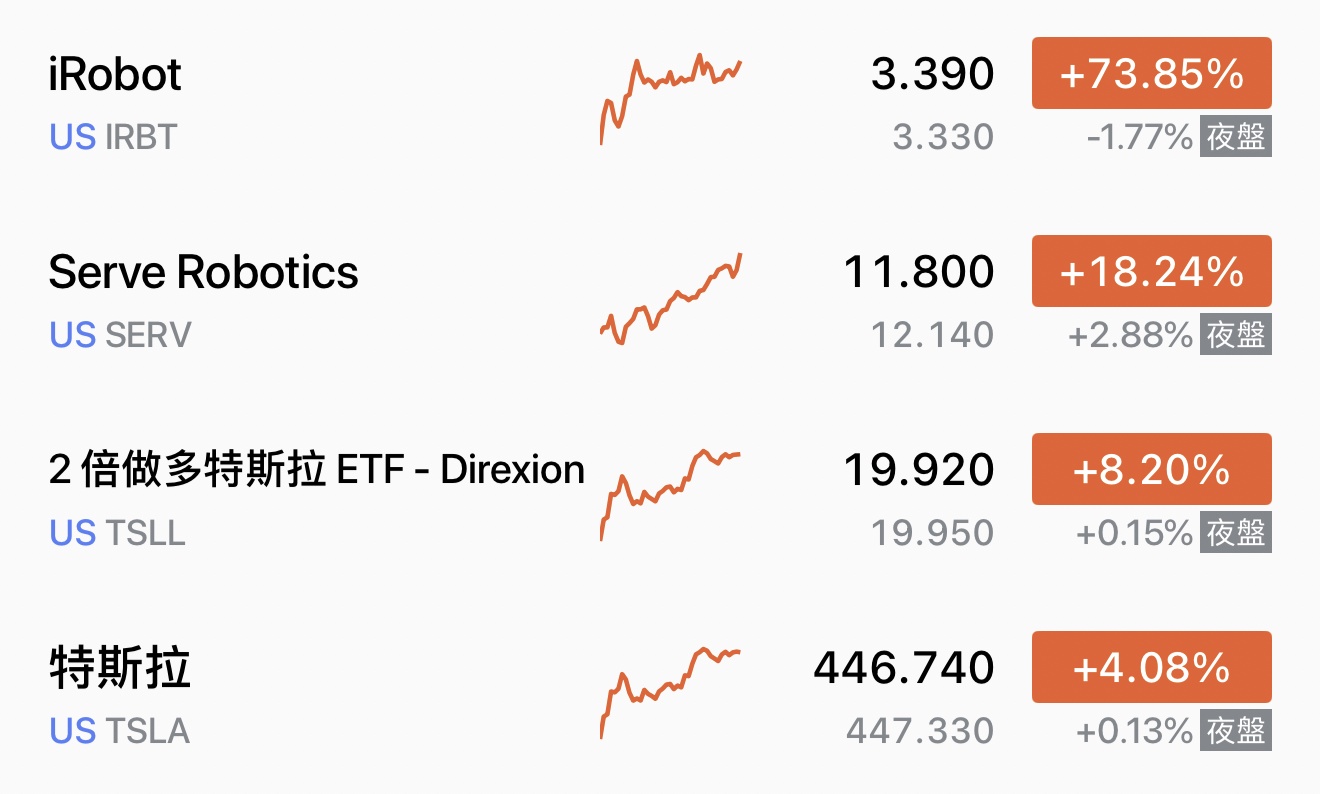Tap the night session tag for TSLA

pos(1236,731)
